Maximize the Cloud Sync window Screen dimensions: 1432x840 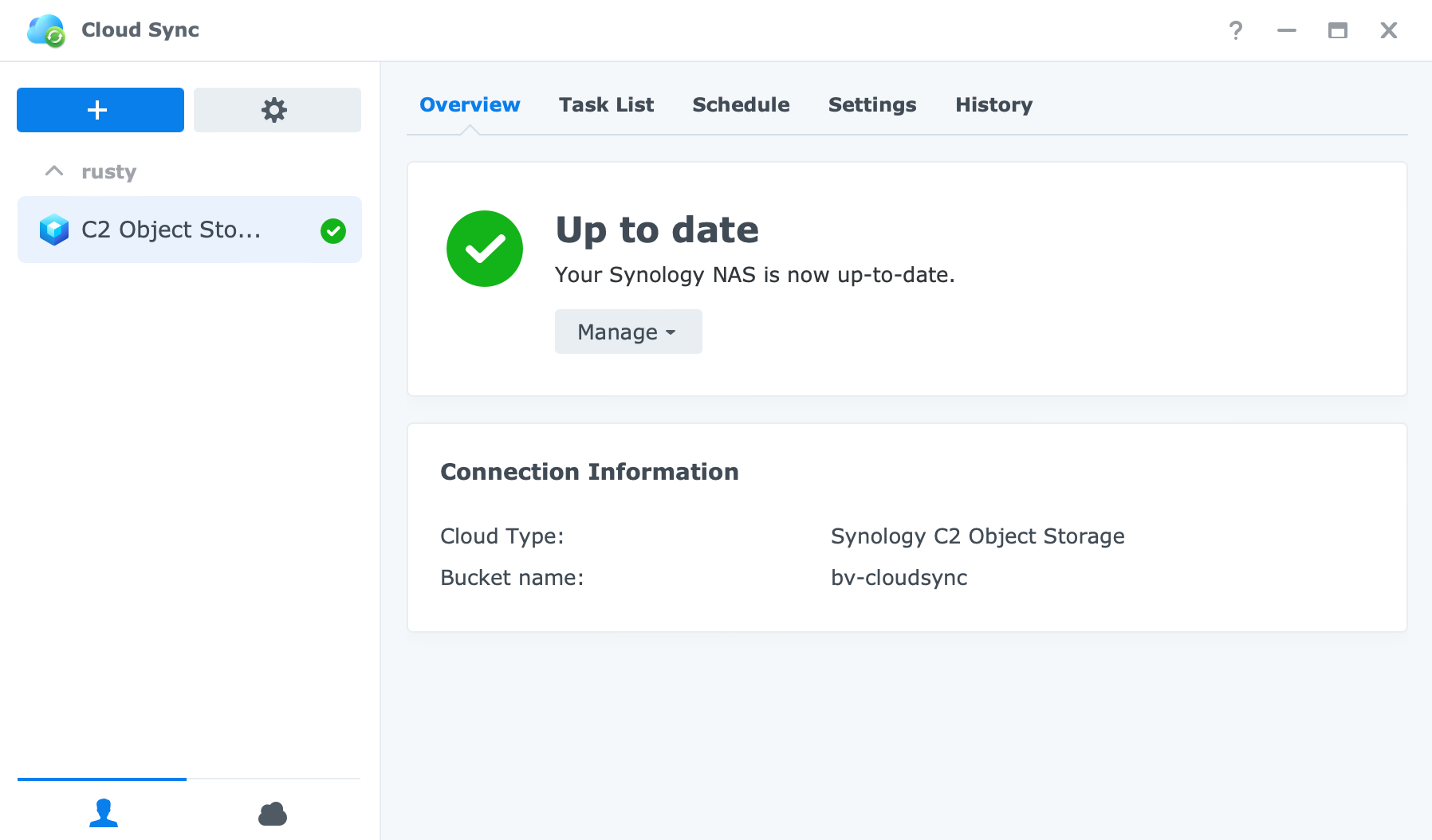pos(1338,30)
